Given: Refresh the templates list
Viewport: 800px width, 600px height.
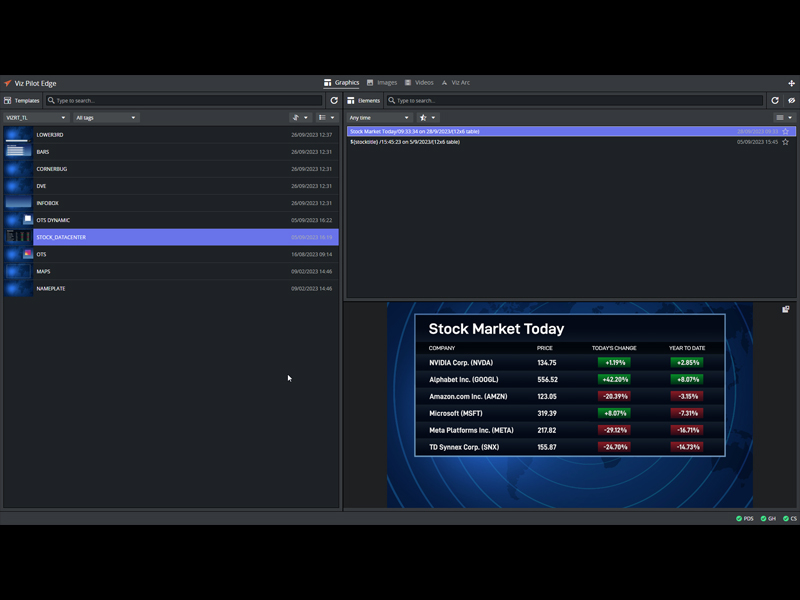Looking at the screenshot, I should (x=335, y=100).
